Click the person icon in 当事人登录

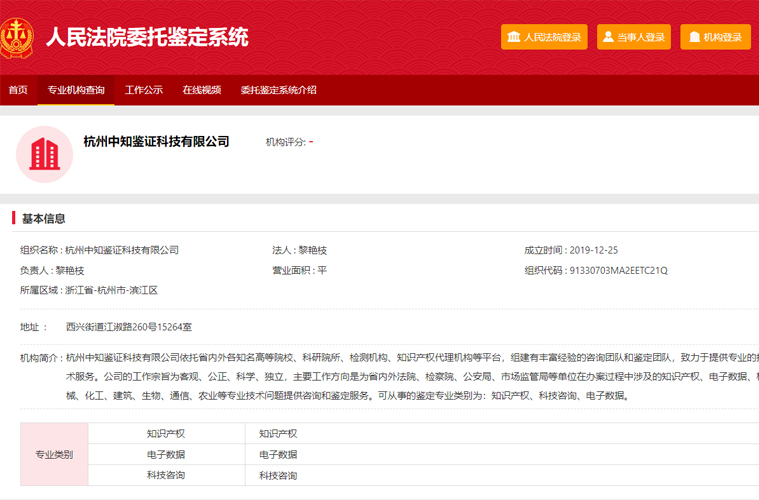(x=608, y=37)
